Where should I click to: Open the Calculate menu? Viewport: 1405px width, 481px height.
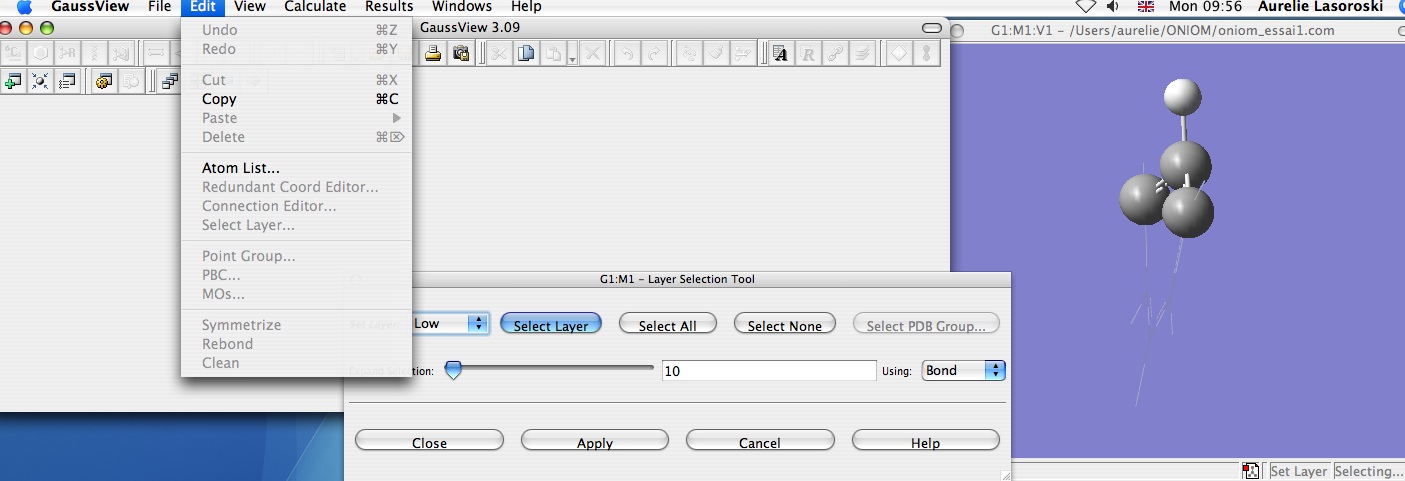[315, 6]
